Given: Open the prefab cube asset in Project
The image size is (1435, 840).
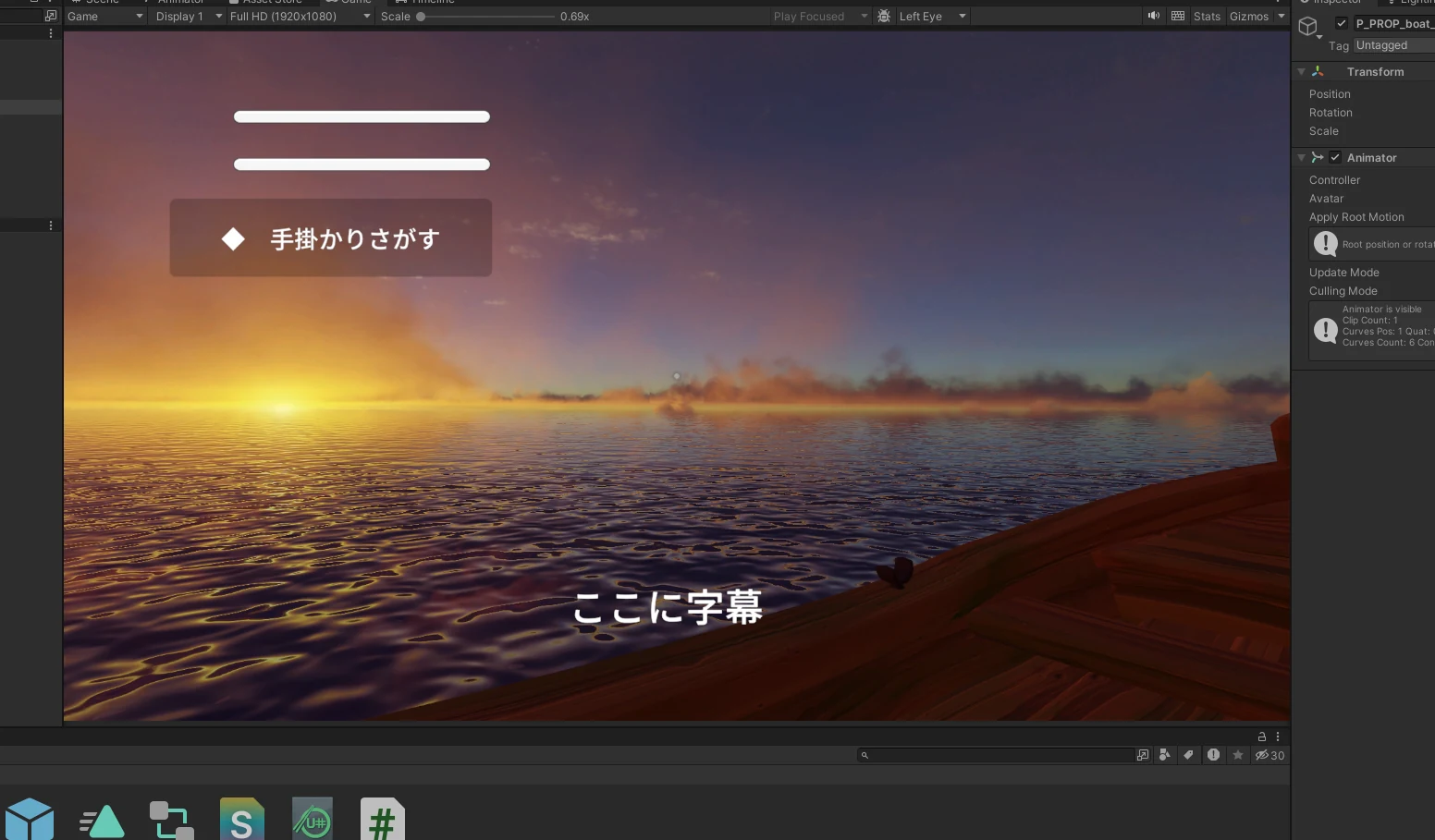Looking at the screenshot, I should click(x=30, y=820).
